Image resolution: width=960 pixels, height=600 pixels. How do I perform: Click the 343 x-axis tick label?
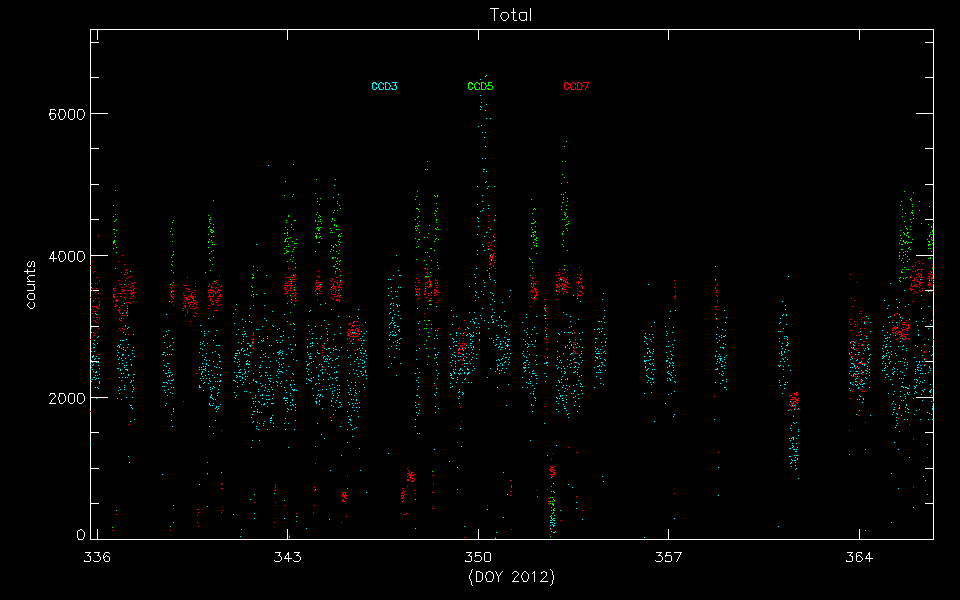tap(287, 555)
